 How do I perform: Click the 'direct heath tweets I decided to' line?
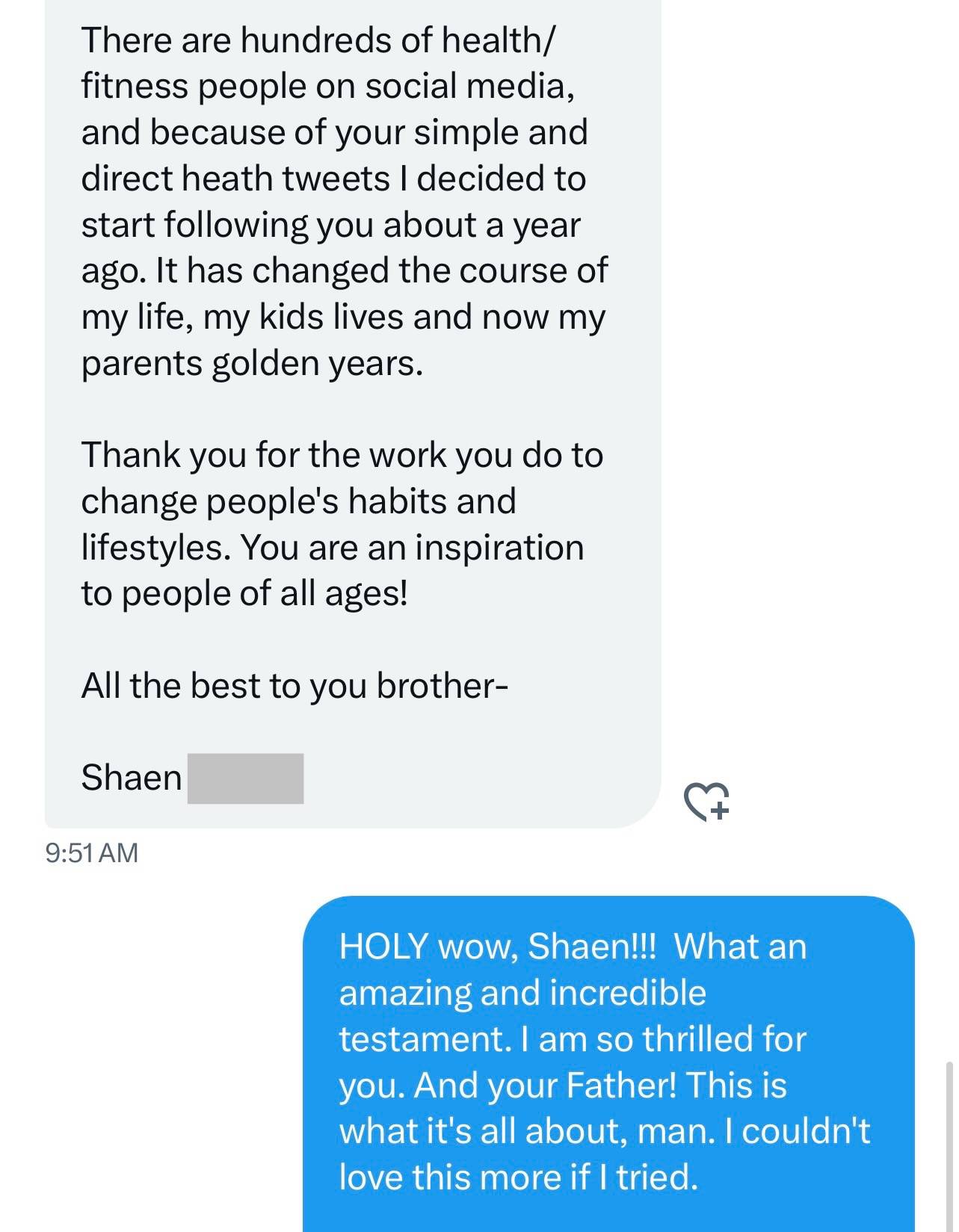333,179
